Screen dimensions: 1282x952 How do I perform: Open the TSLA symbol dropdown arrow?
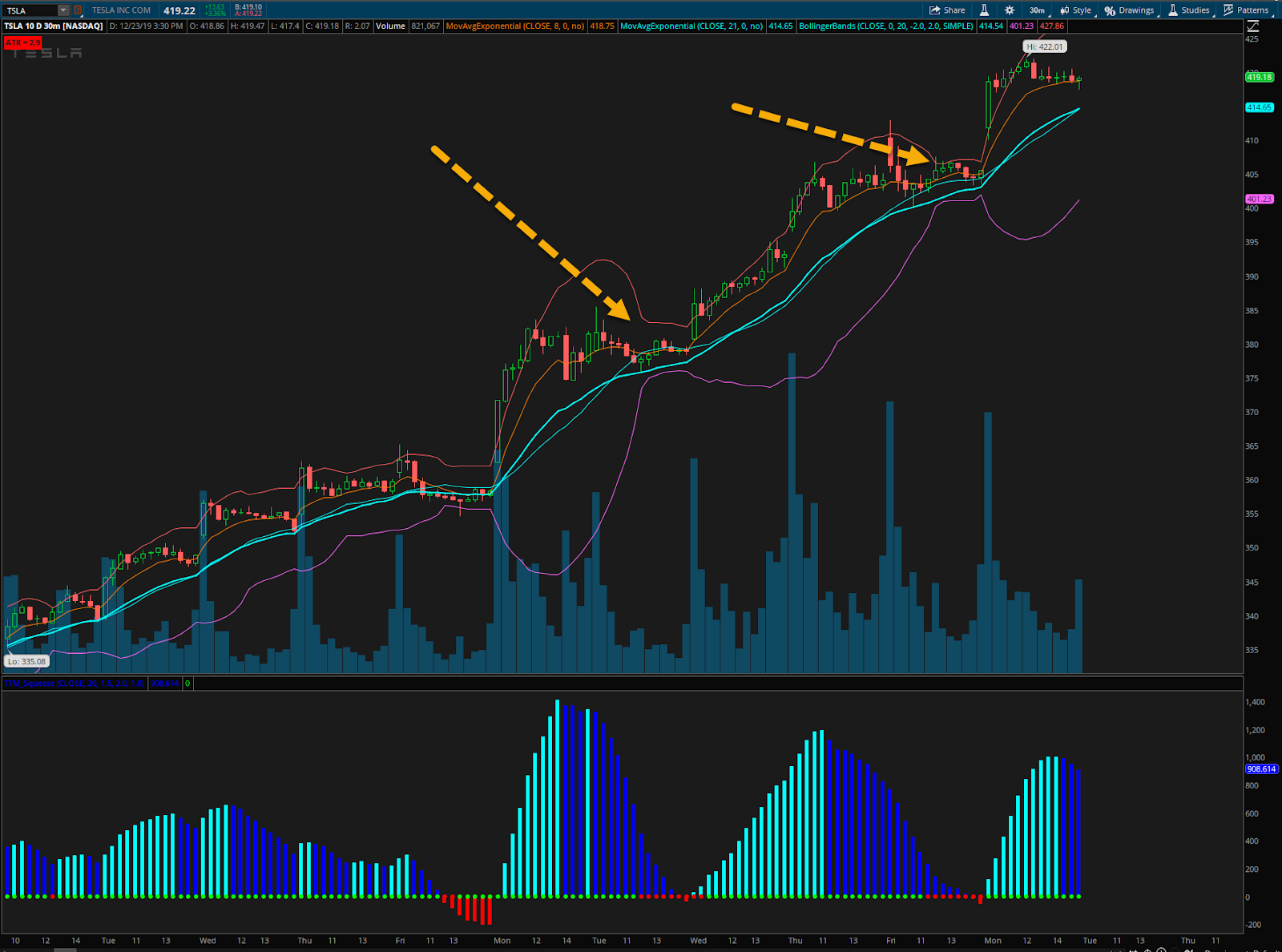point(63,10)
